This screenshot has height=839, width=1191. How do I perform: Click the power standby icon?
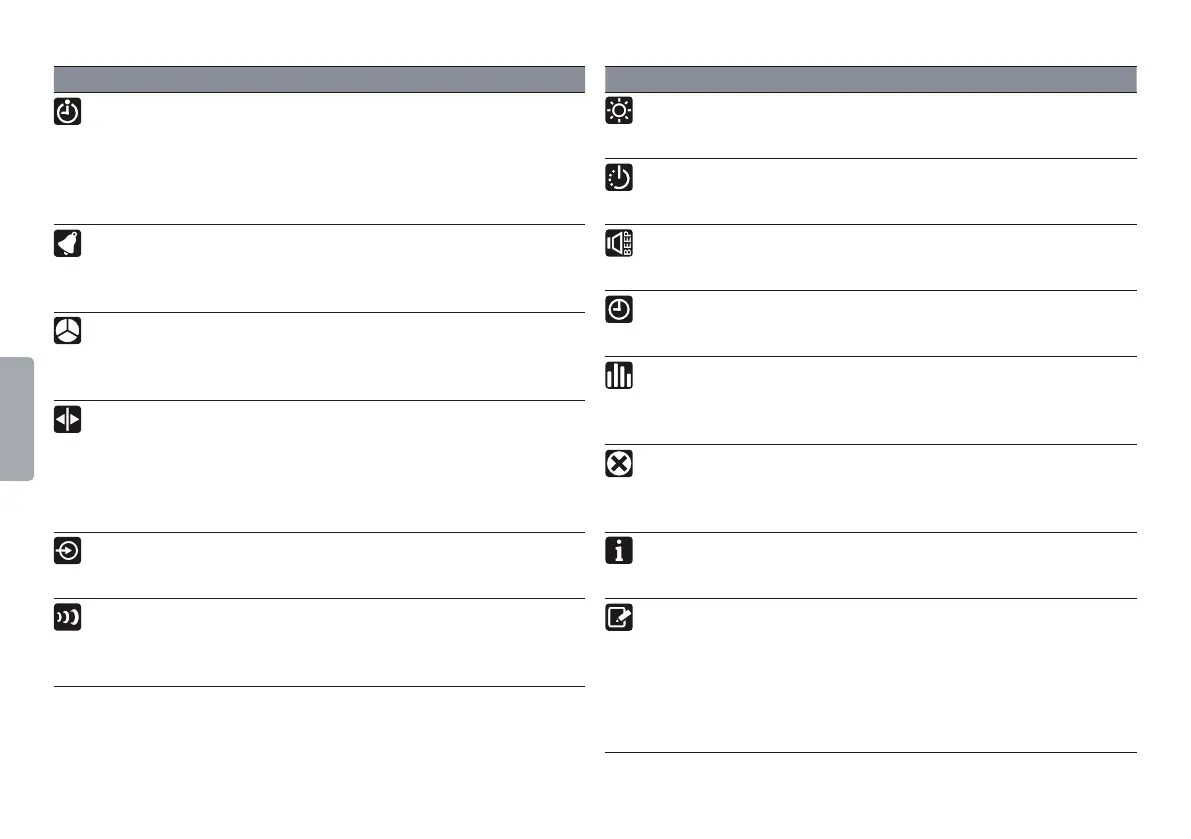pyautogui.click(x=620, y=178)
